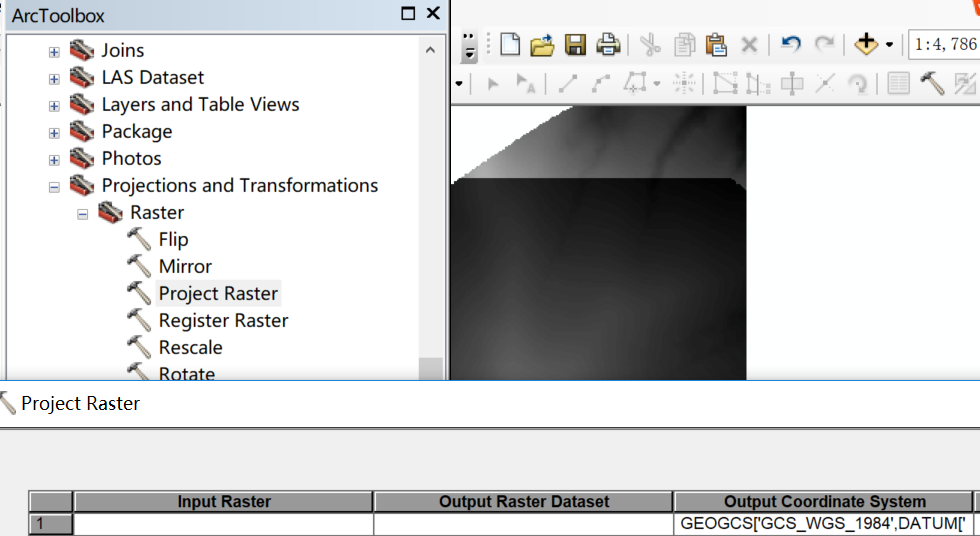Click the Input Raster cell in row 1
The width and height of the screenshot is (980, 536).
(223, 524)
